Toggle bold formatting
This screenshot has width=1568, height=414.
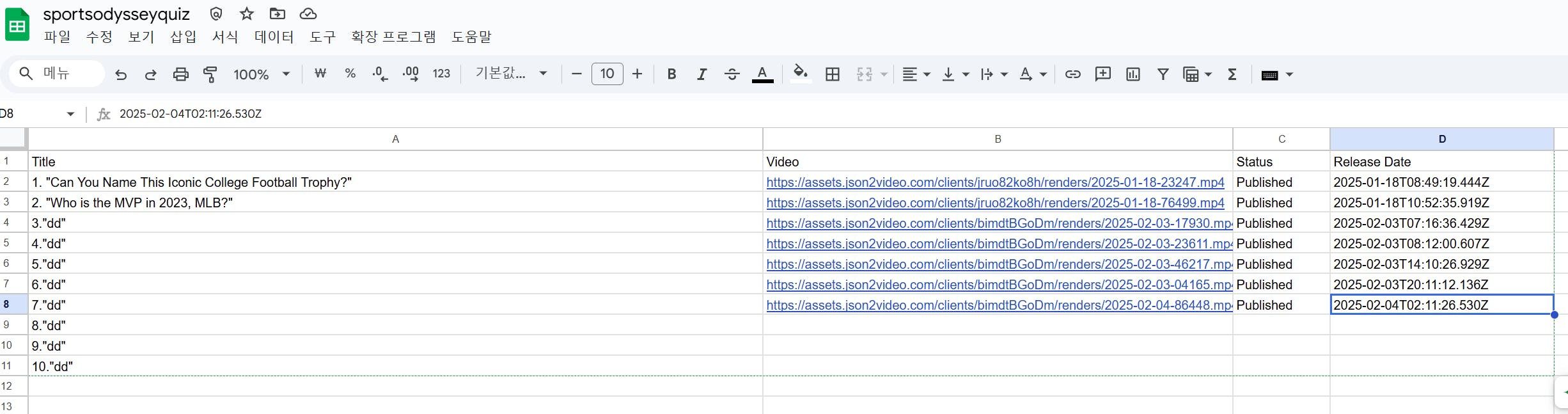tap(671, 75)
